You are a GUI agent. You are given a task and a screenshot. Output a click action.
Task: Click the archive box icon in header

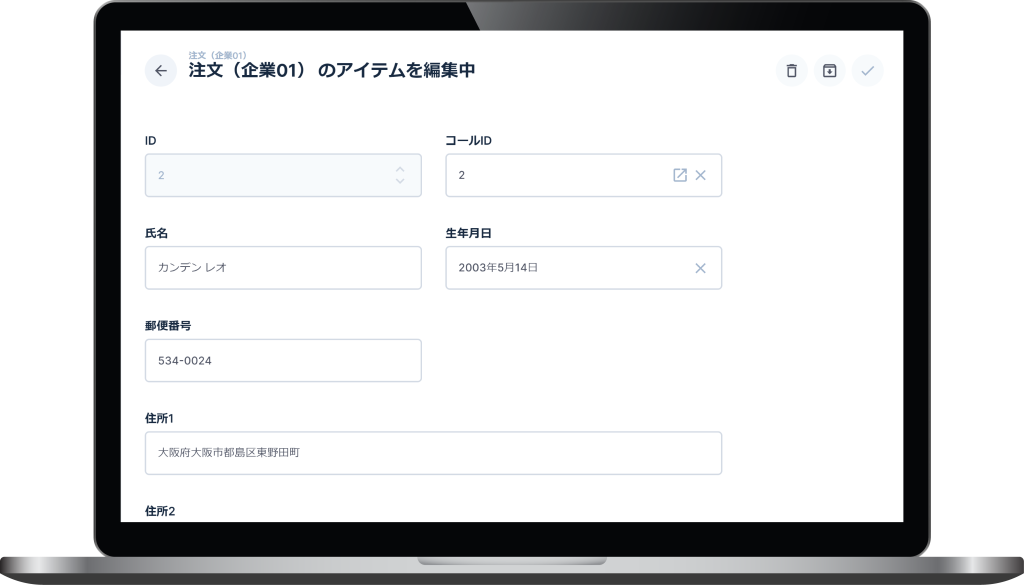829,71
